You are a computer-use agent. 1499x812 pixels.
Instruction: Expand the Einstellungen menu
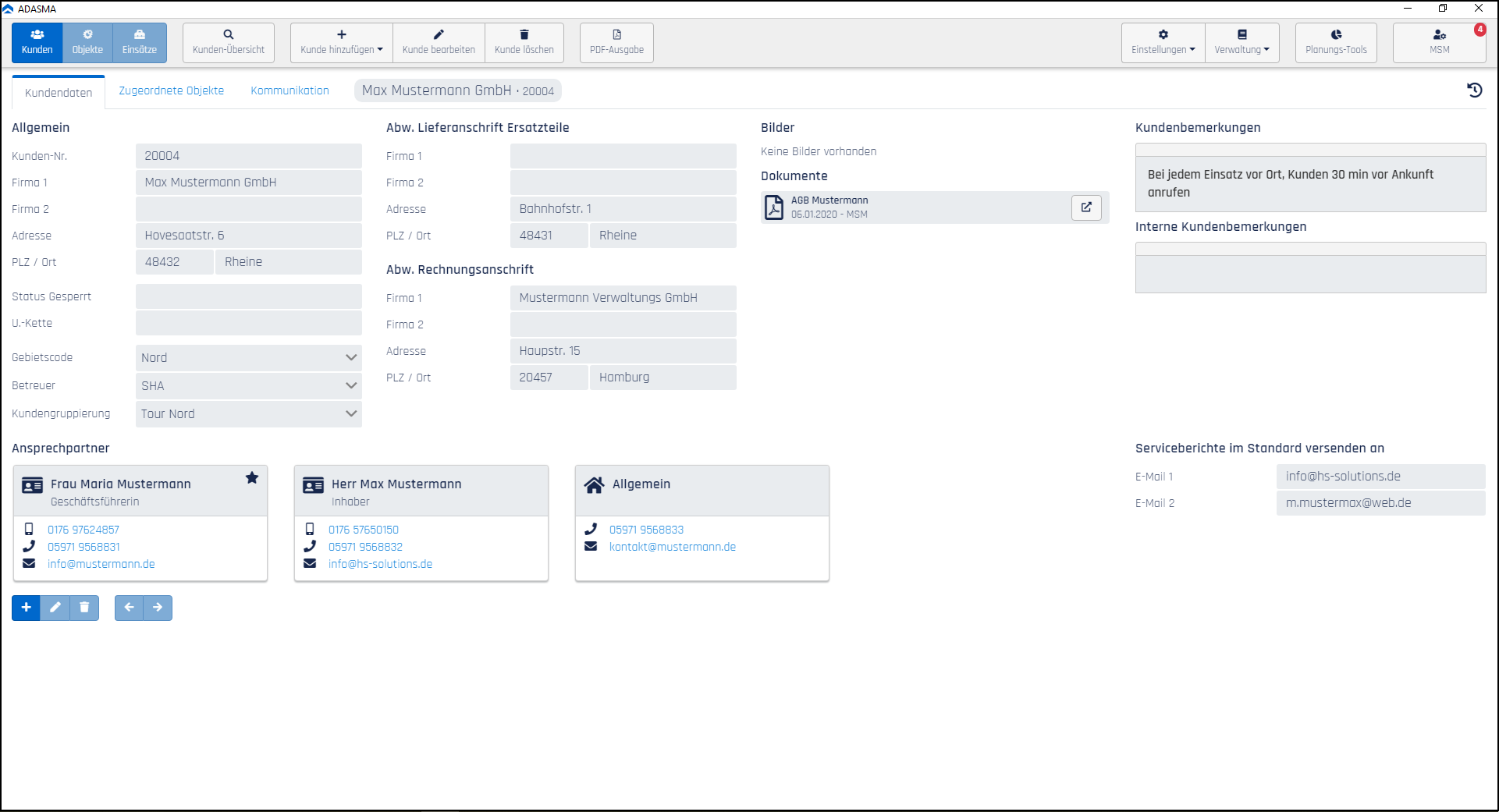coord(1163,42)
